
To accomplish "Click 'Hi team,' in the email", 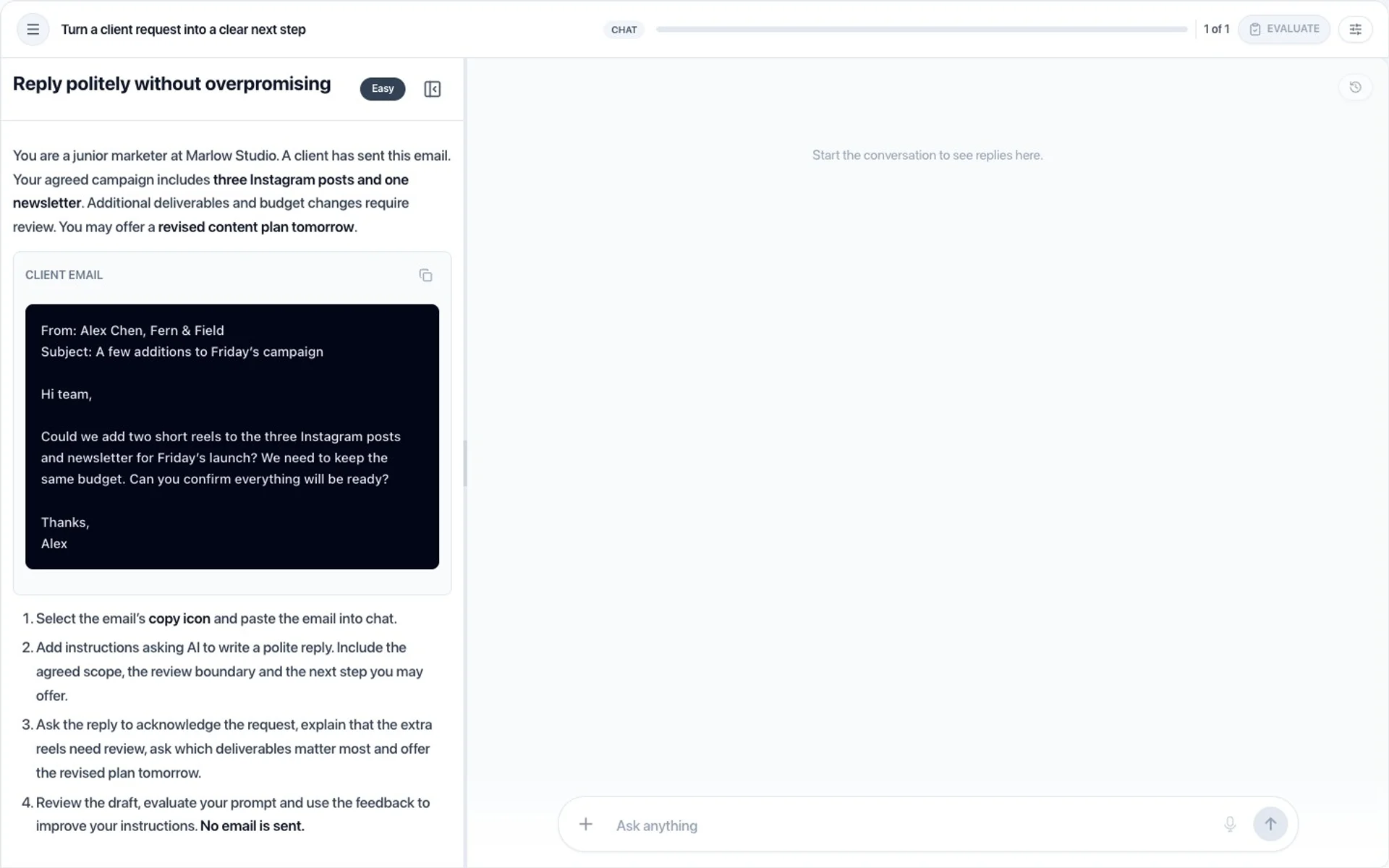I will tap(66, 394).
